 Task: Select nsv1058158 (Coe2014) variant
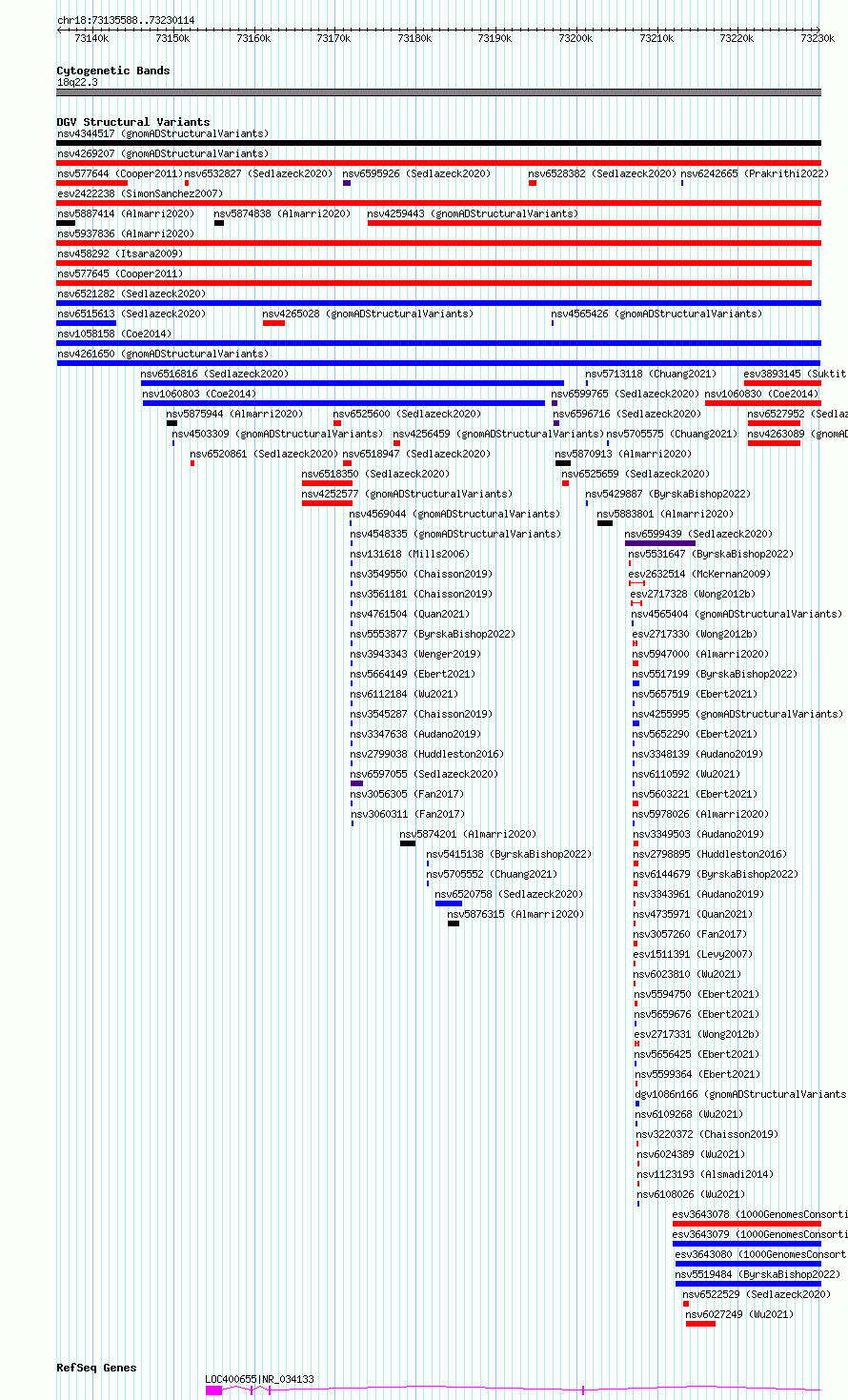pos(114,335)
